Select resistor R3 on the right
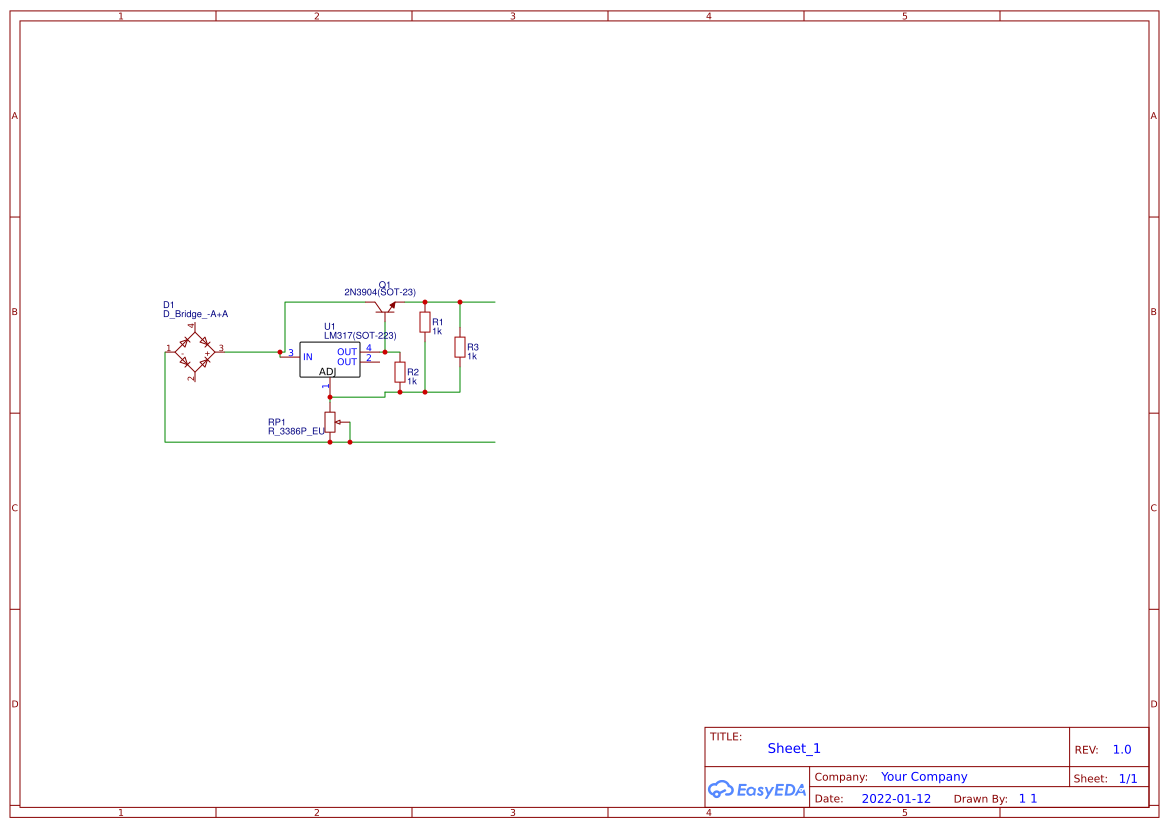The image size is (1169, 828). pyautogui.click(x=460, y=346)
